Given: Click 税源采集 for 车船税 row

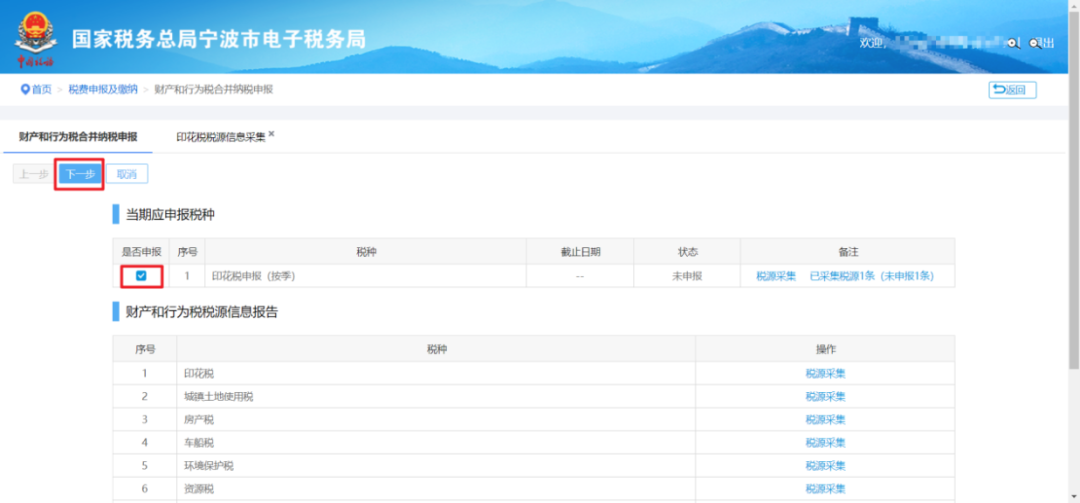Looking at the screenshot, I should (825, 443).
